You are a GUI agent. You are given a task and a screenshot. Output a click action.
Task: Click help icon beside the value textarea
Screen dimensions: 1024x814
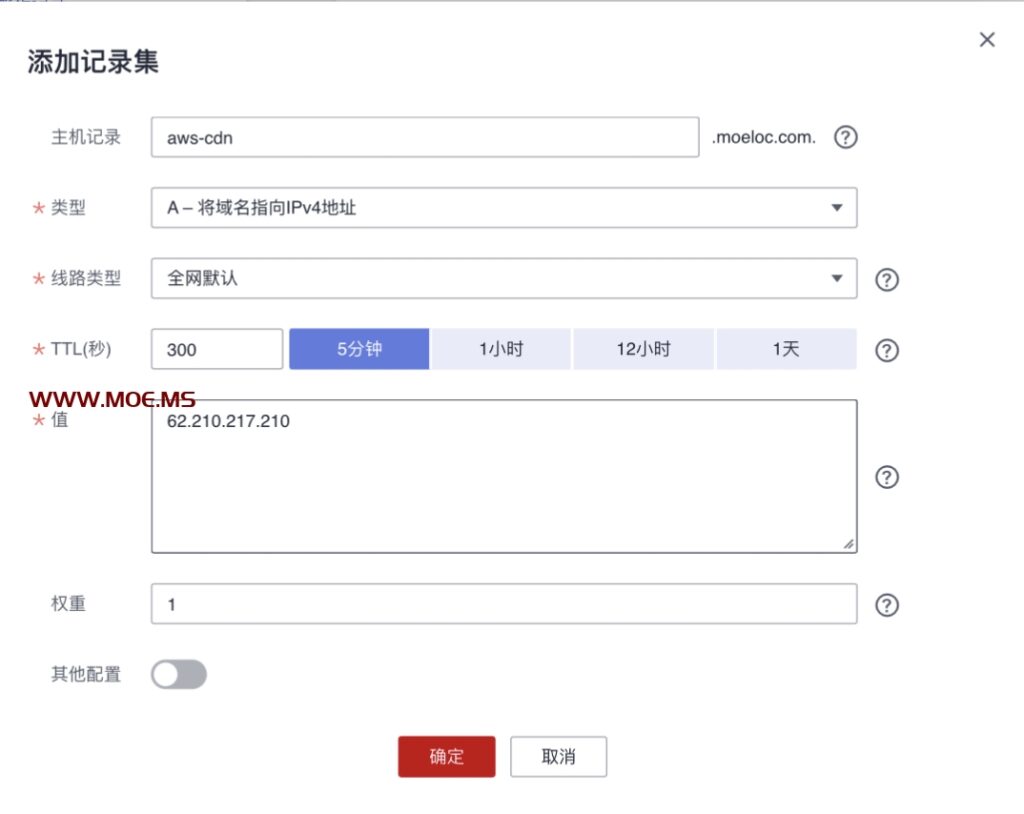886,477
